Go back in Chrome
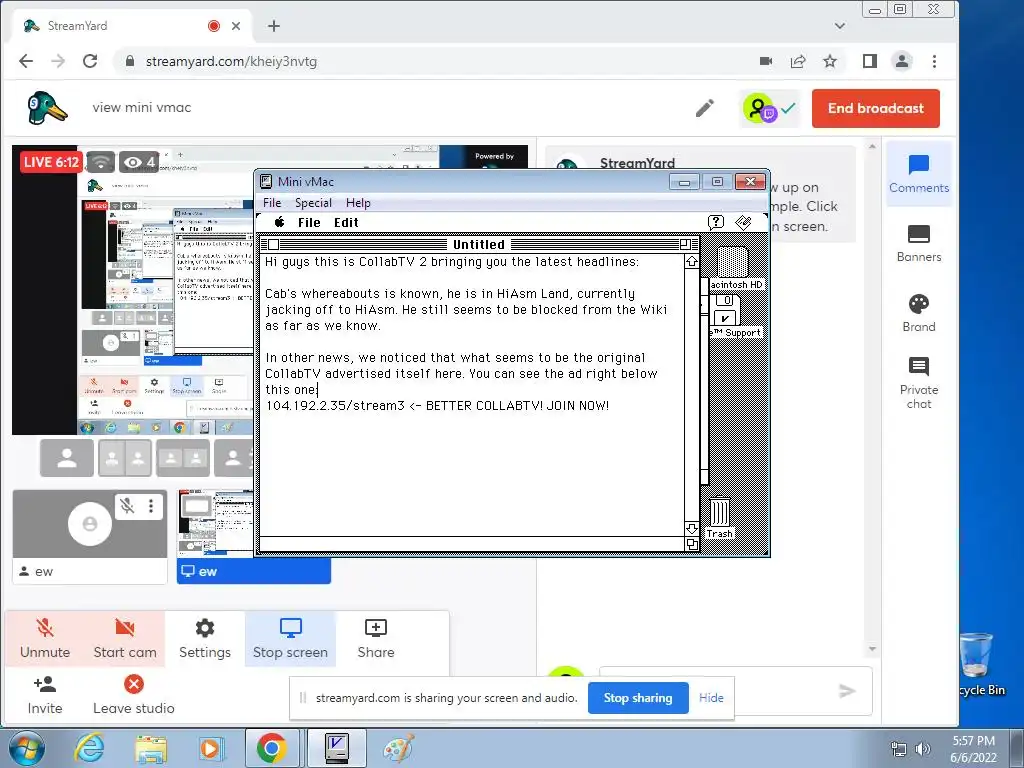 click(x=26, y=61)
